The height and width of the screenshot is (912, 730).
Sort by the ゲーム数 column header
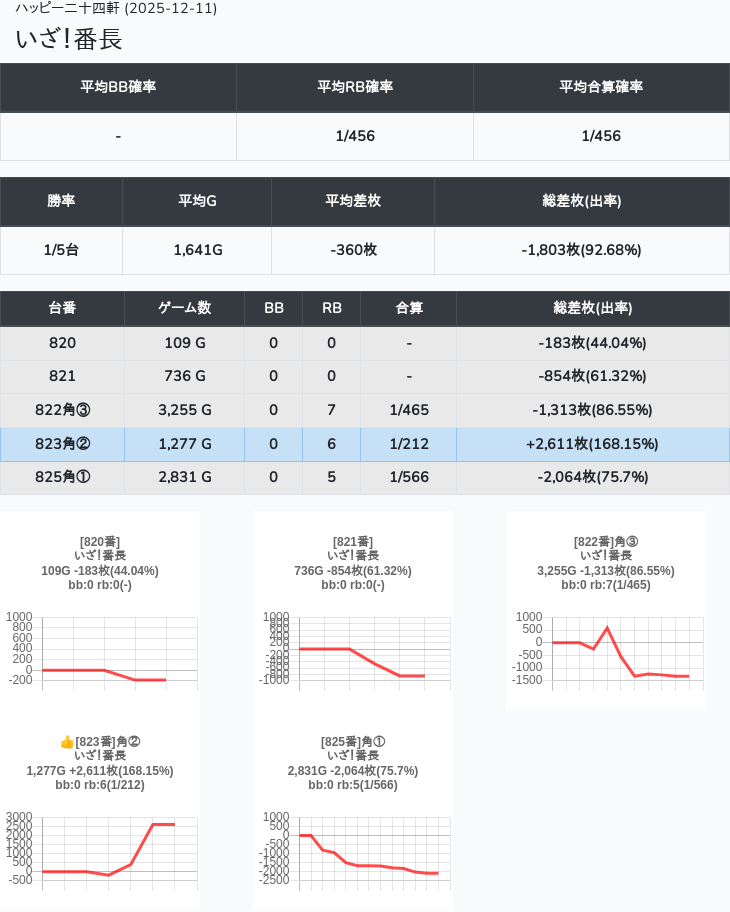[184, 308]
